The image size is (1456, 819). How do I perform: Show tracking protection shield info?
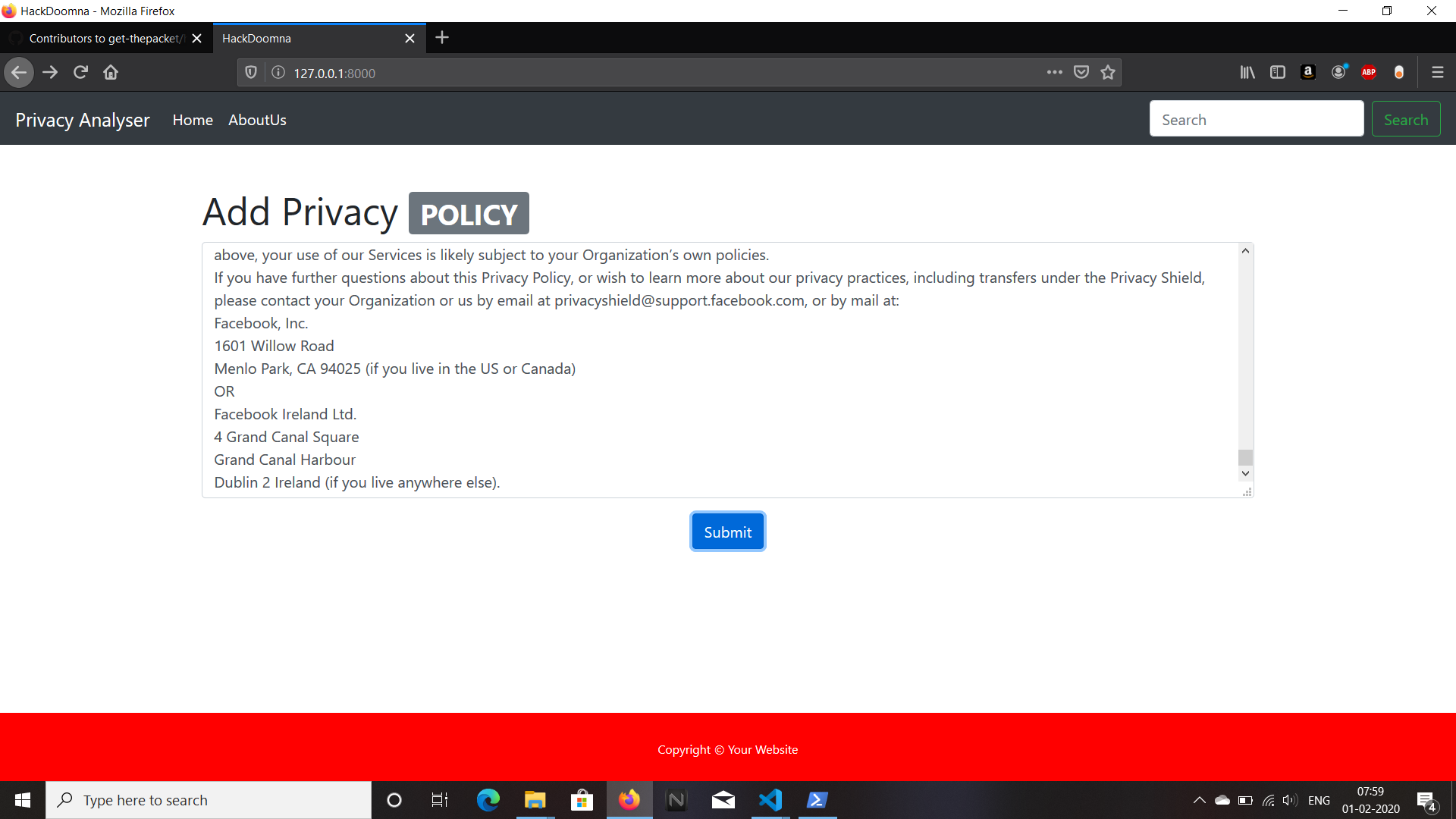[251, 73]
